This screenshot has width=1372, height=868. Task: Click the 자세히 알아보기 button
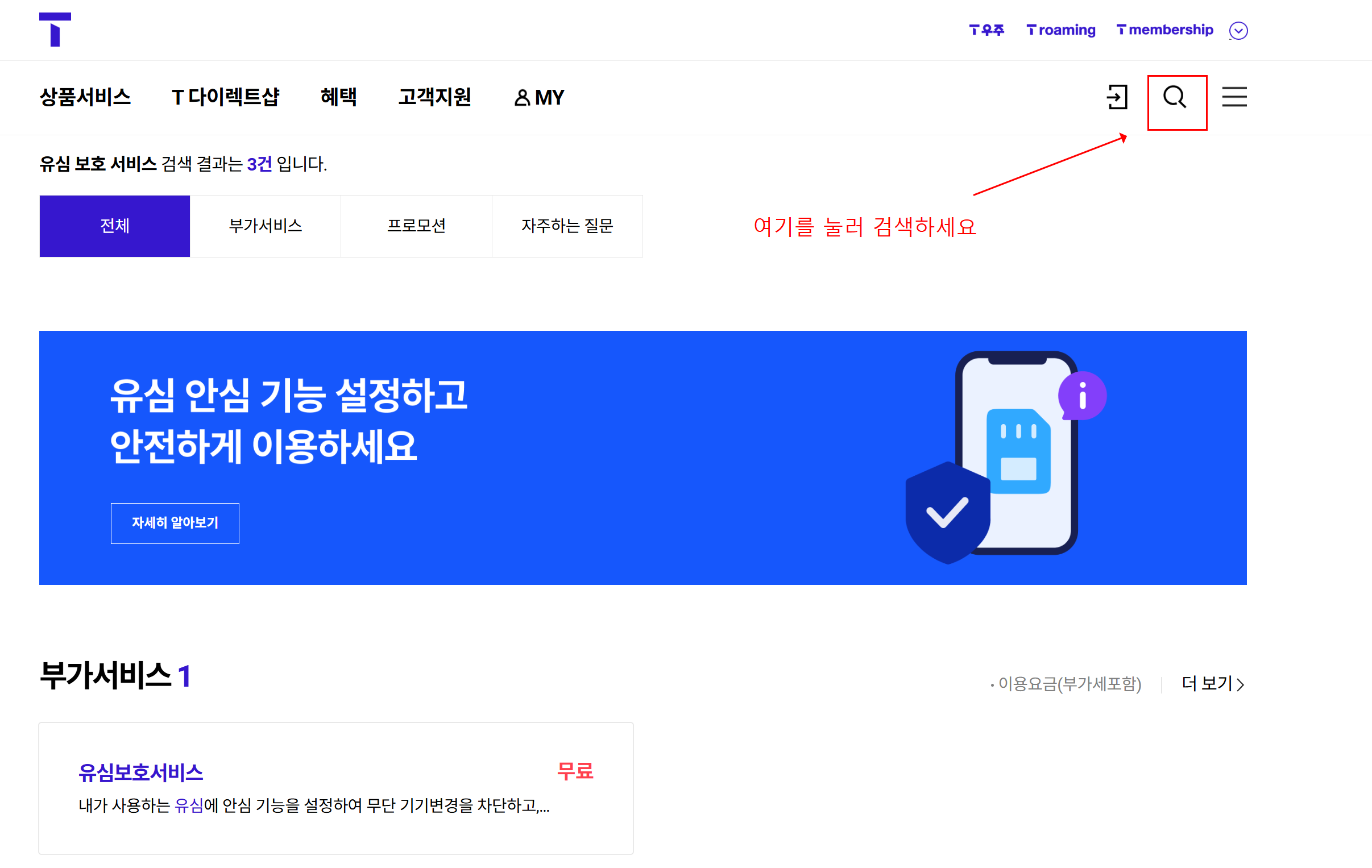[x=175, y=523]
